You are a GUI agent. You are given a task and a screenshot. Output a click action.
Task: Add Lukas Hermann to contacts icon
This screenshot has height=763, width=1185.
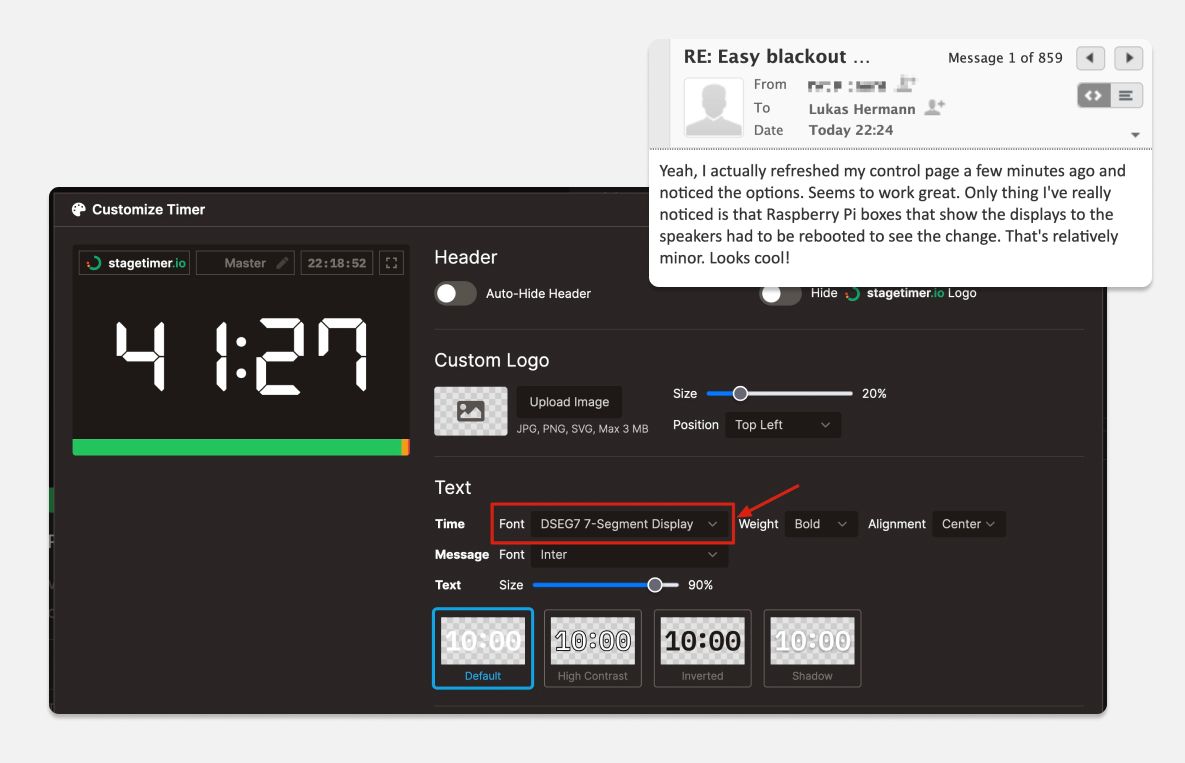935,108
